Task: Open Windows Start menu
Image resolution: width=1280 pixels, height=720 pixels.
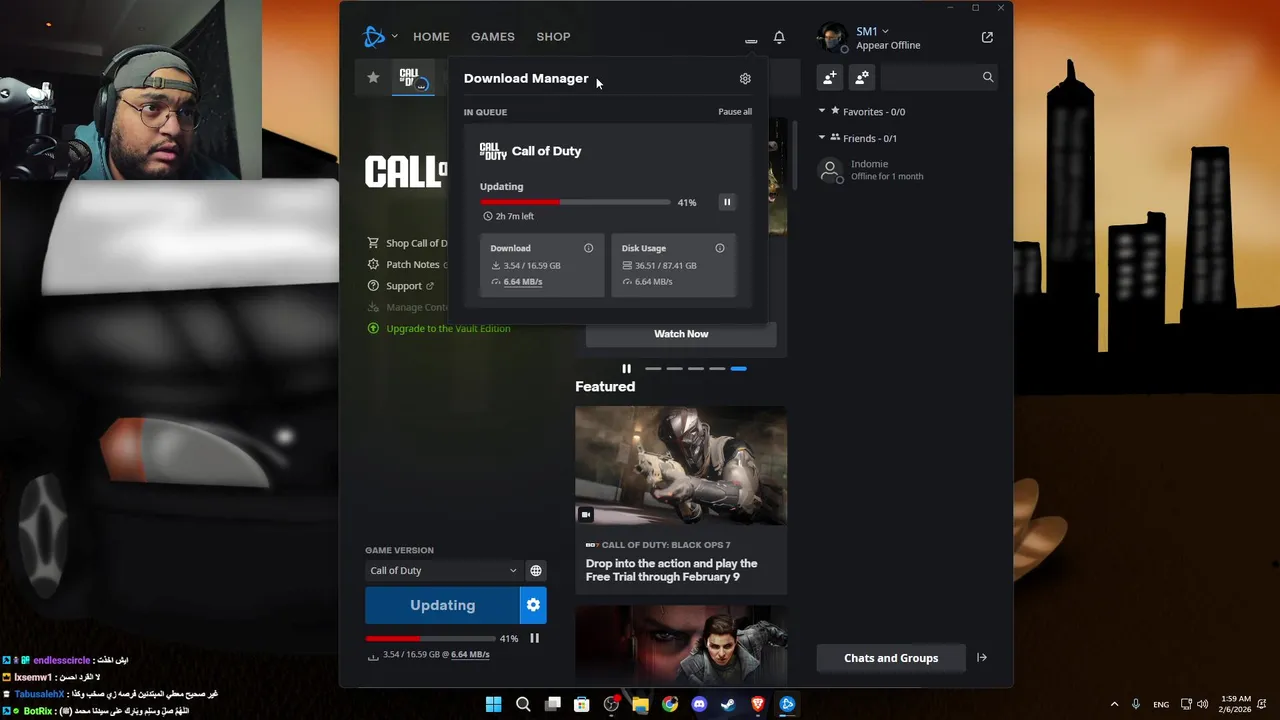Action: (493, 704)
